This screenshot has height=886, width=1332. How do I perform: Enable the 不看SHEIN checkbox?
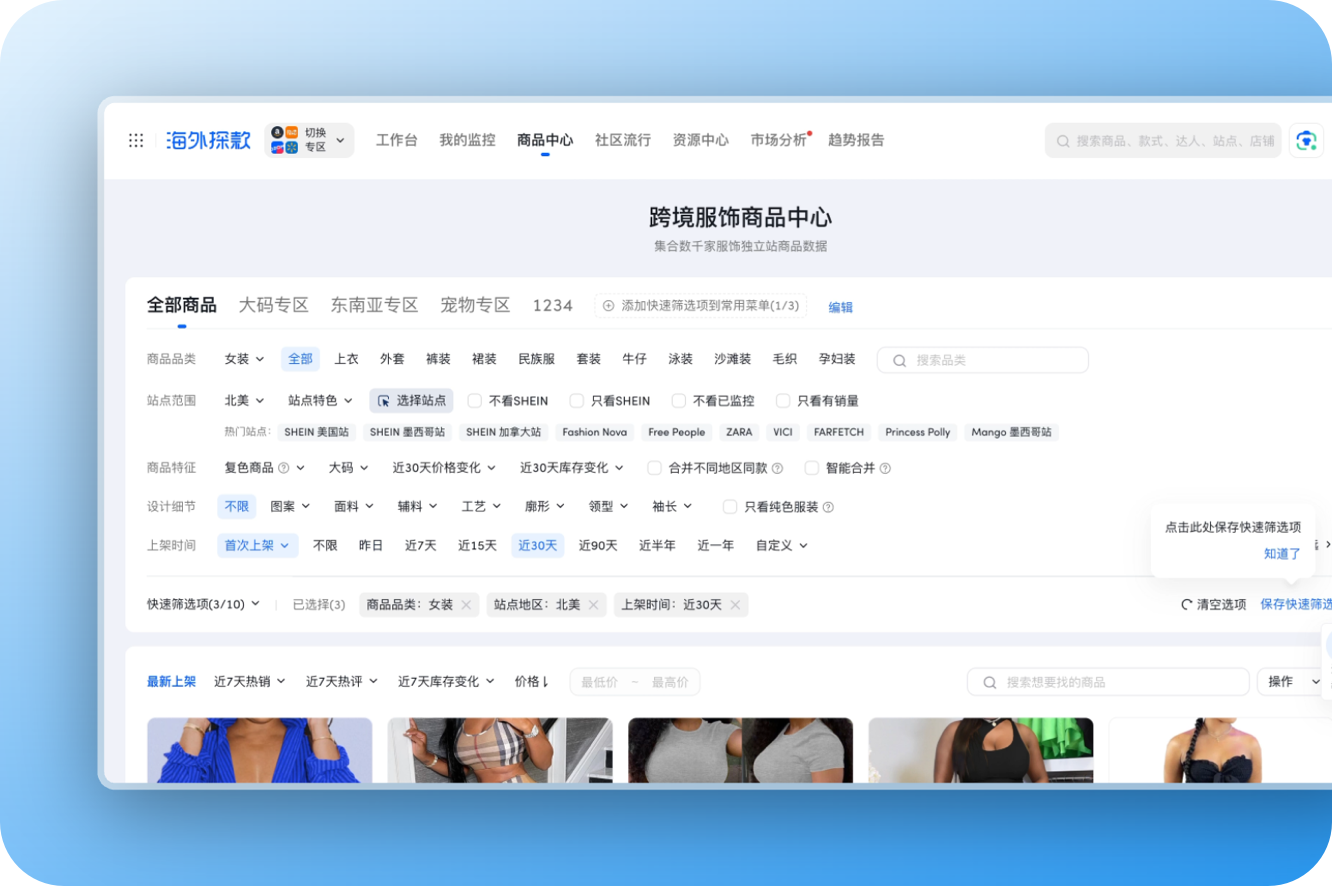(x=475, y=401)
